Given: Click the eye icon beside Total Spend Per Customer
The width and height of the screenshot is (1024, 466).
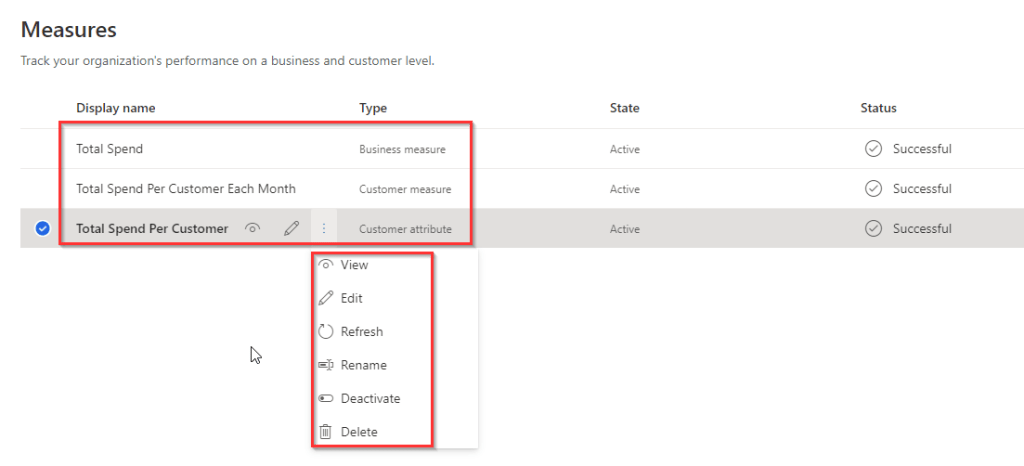Looking at the screenshot, I should pos(253,229).
